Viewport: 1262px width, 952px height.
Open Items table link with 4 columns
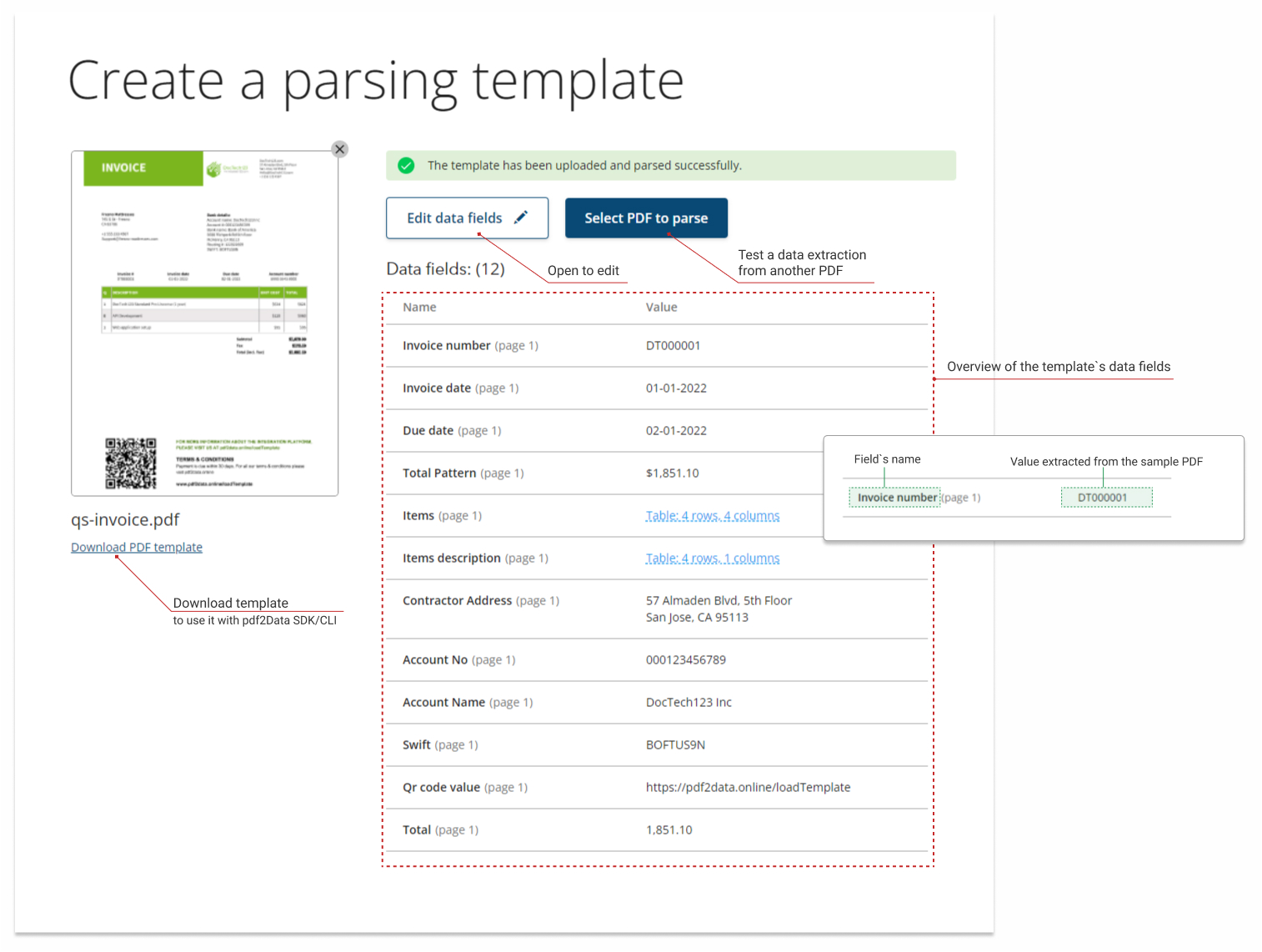(712, 516)
